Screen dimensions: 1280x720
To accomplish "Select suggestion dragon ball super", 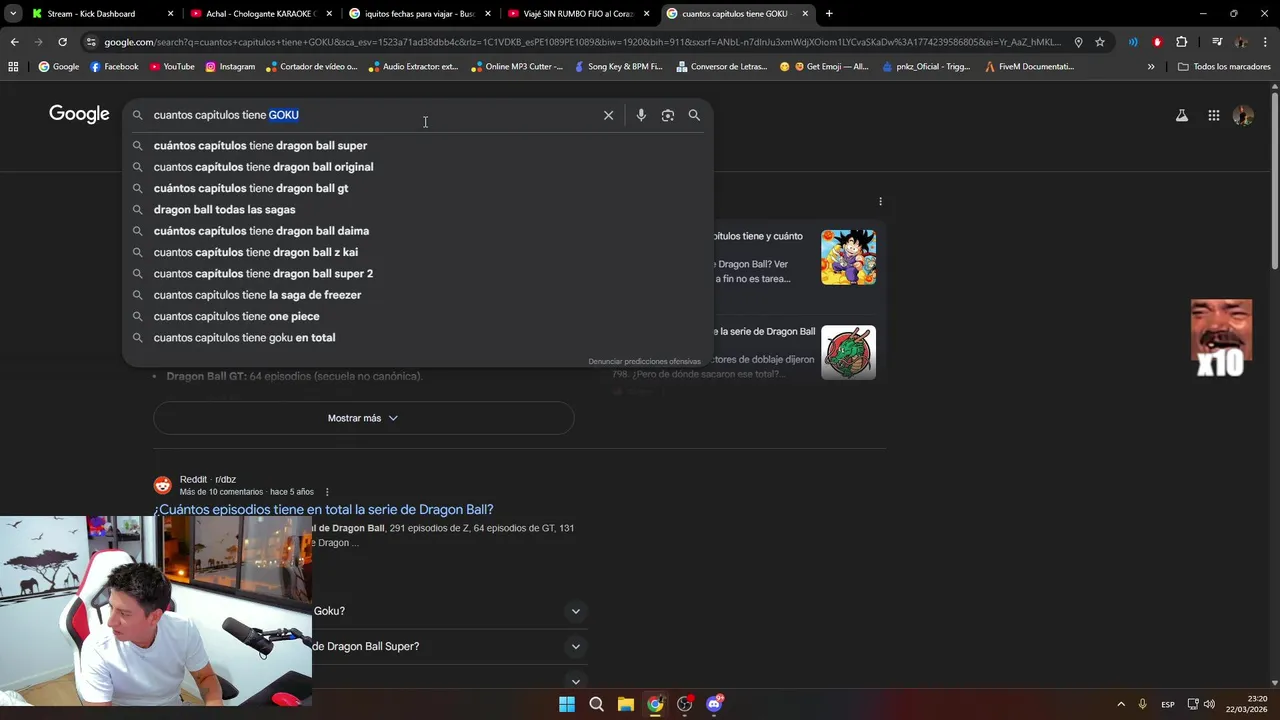I will 418,146.
